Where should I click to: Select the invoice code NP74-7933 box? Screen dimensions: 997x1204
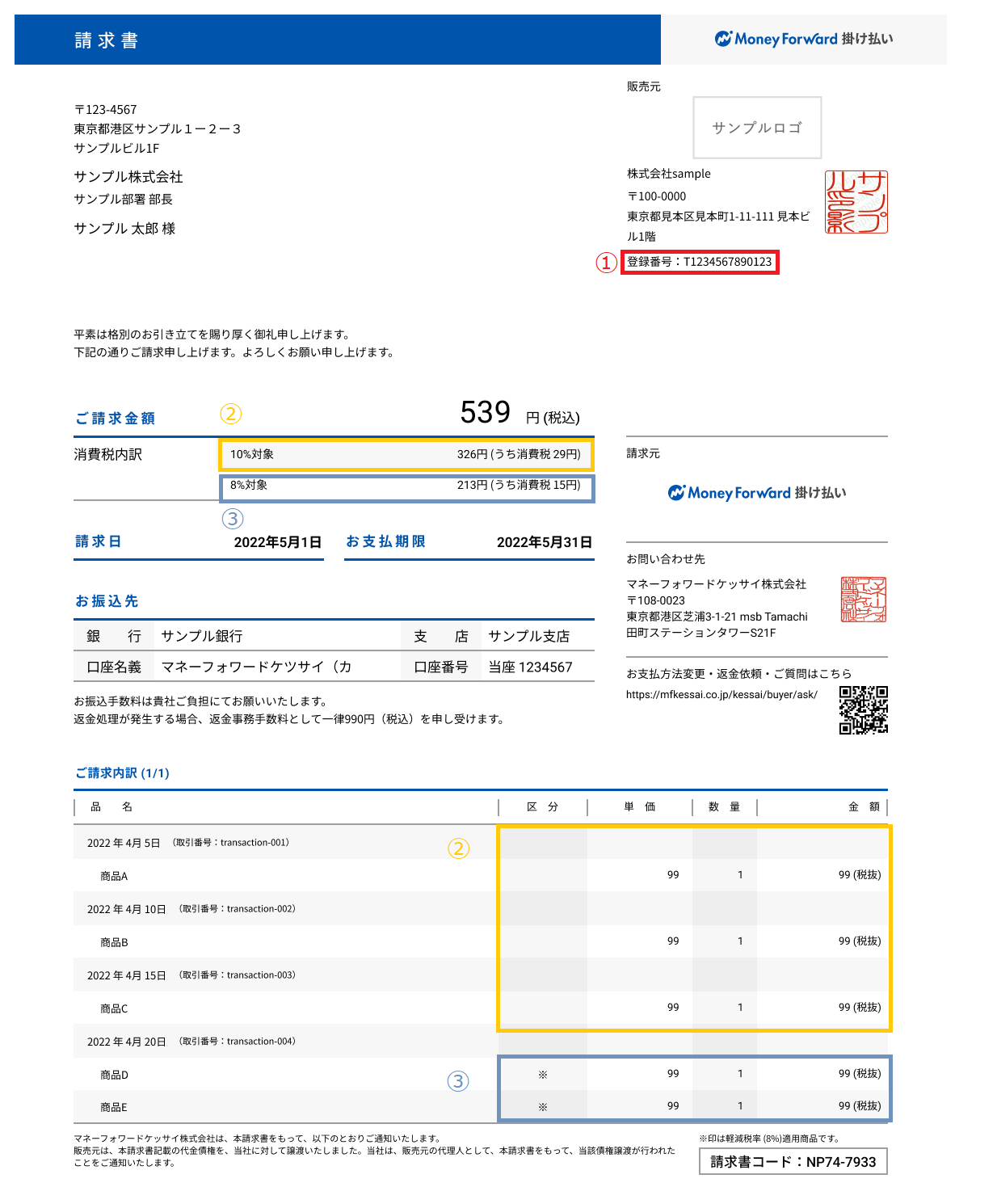pos(793,1162)
